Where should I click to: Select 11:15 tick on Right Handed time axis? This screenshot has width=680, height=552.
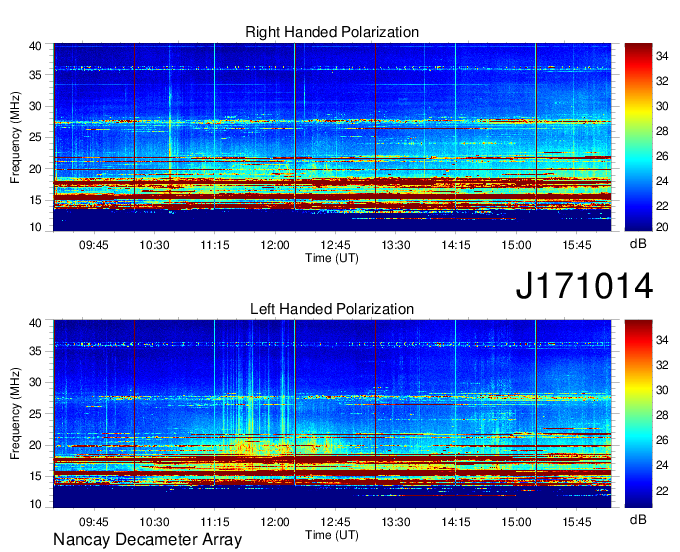point(214,245)
